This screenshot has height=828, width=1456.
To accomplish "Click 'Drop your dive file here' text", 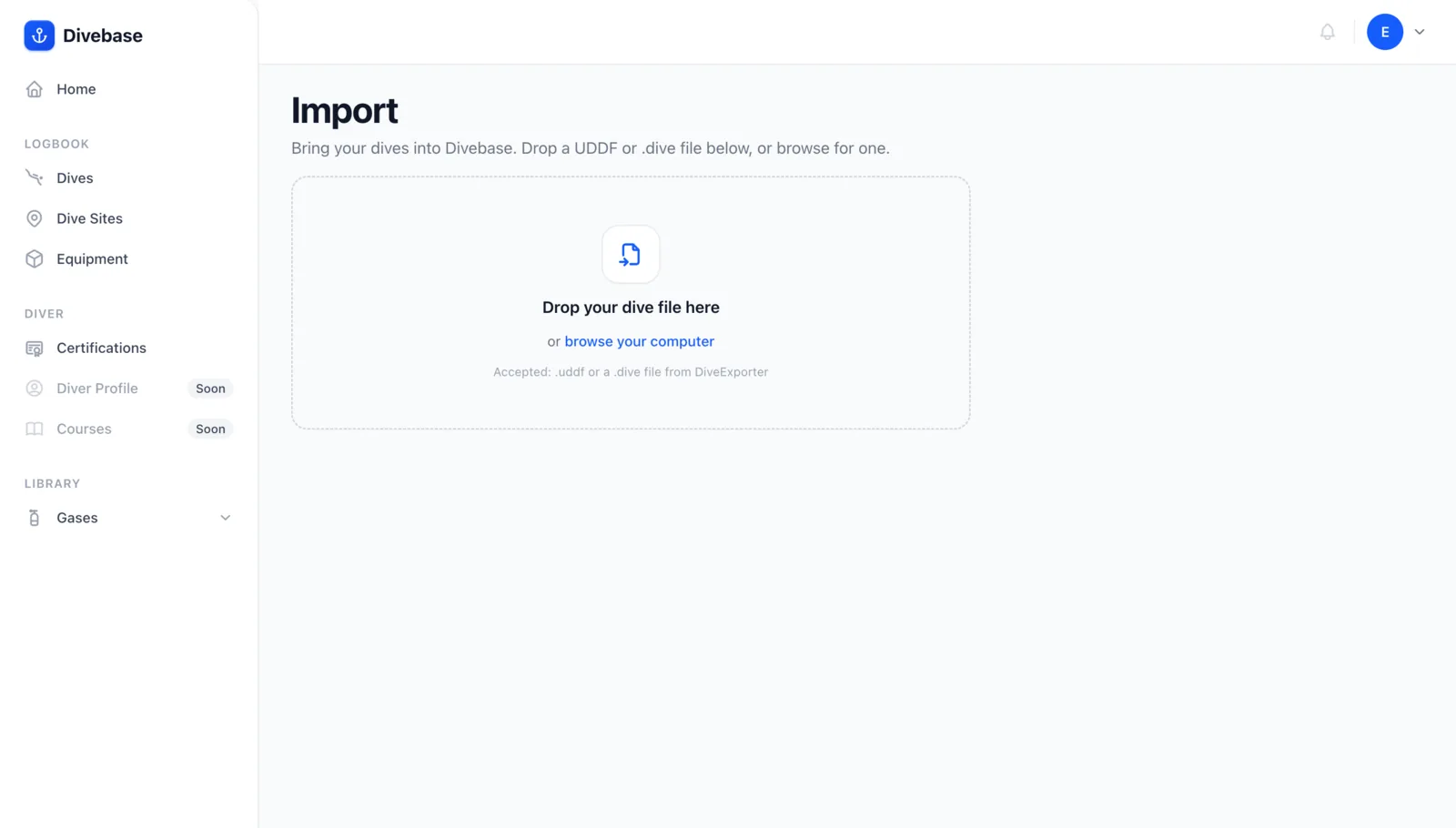I will tap(631, 308).
